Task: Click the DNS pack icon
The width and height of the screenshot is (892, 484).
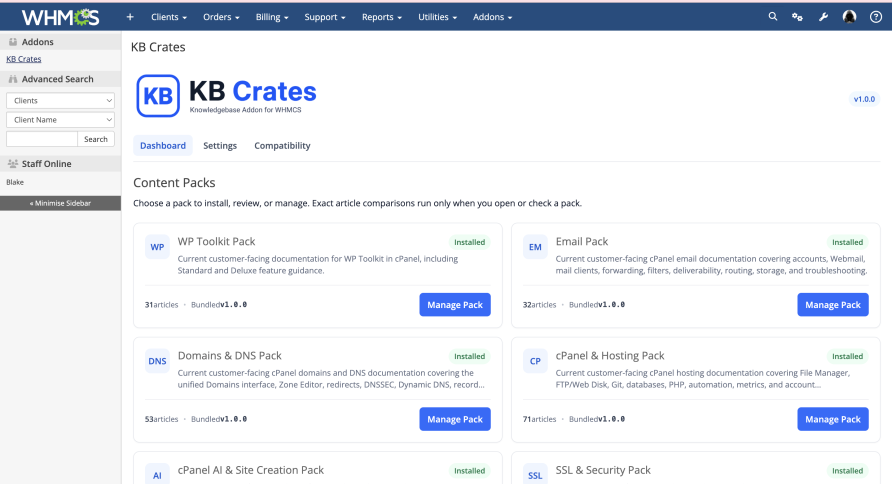Action: tap(157, 361)
